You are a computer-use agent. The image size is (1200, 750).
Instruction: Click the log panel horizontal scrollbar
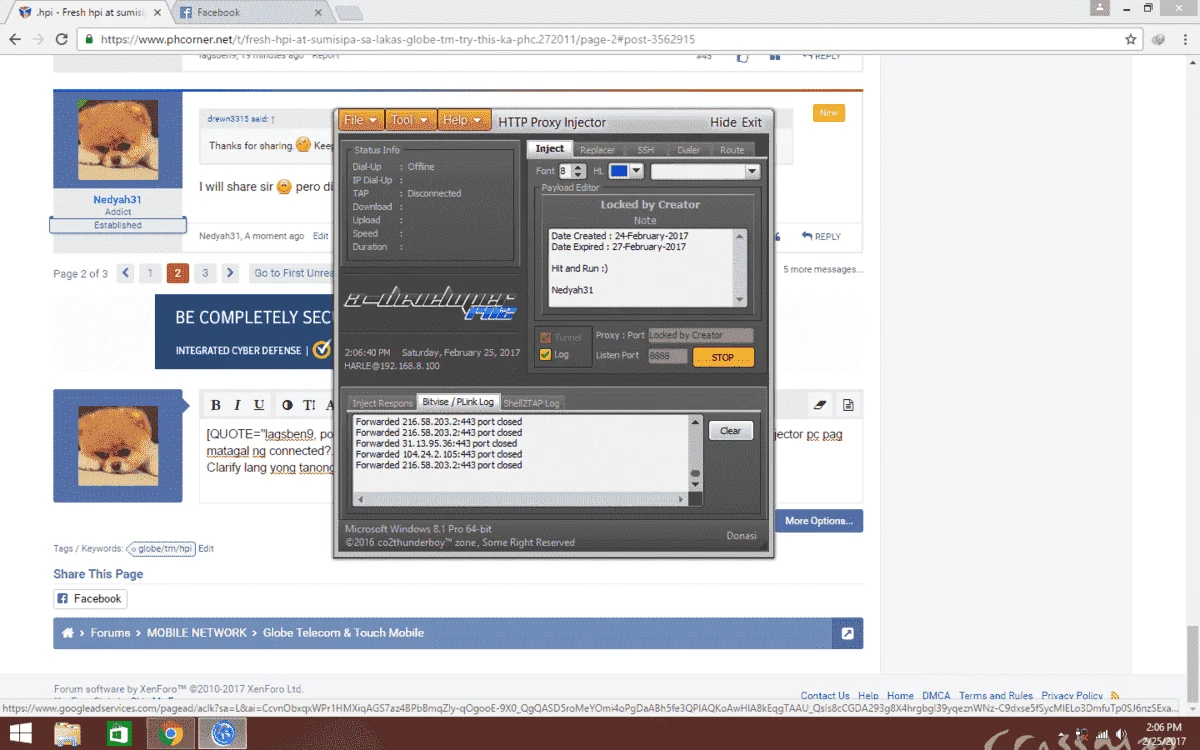(x=521, y=497)
